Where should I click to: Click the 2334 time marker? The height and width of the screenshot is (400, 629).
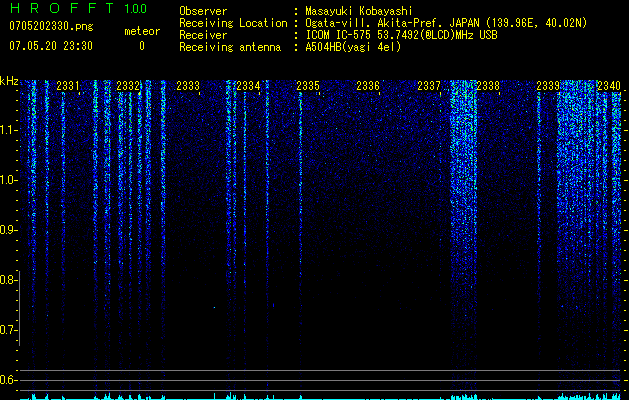point(248,86)
